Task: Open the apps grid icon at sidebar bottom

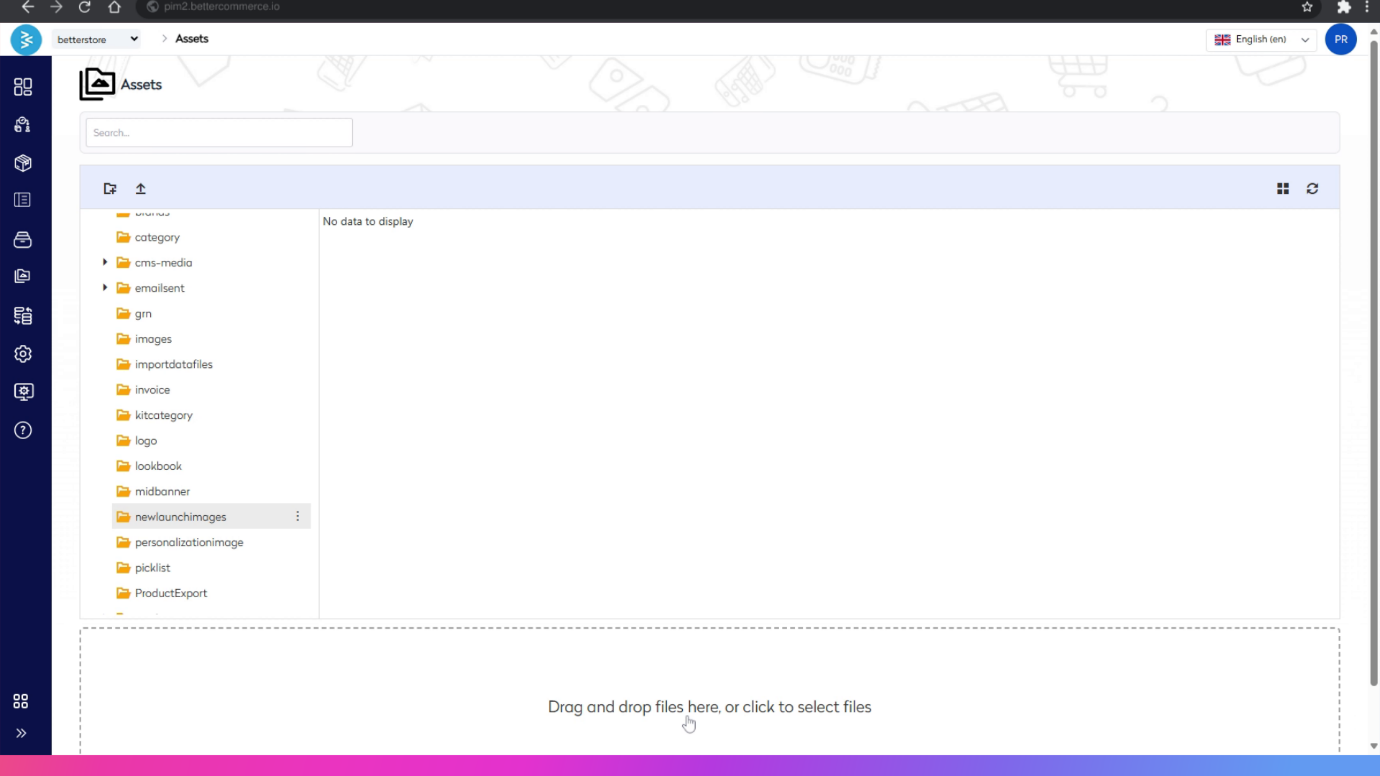Action: tap(21, 701)
